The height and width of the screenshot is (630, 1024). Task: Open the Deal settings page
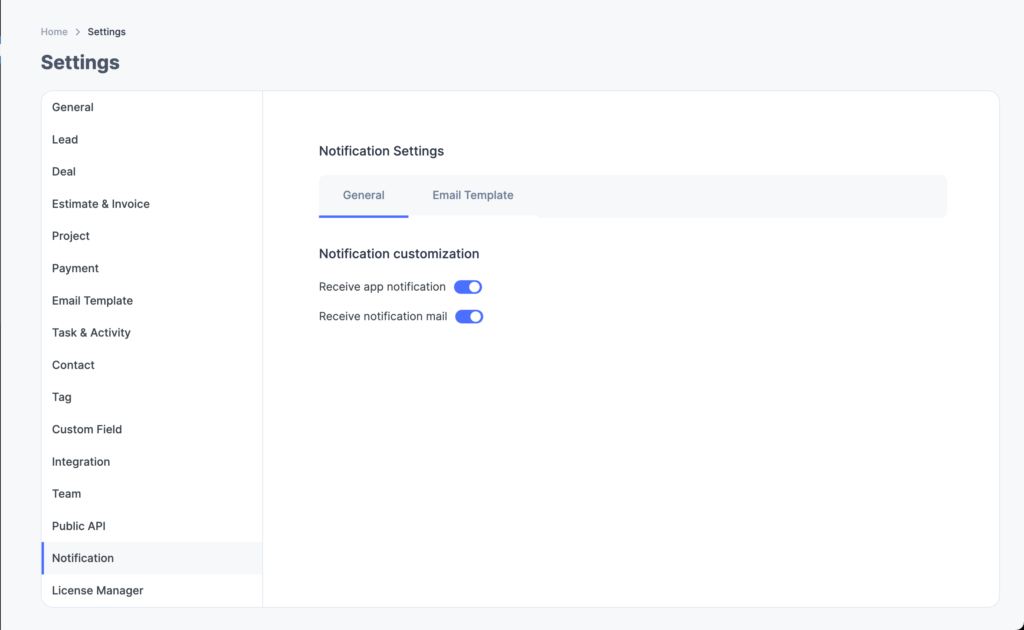tap(63, 171)
